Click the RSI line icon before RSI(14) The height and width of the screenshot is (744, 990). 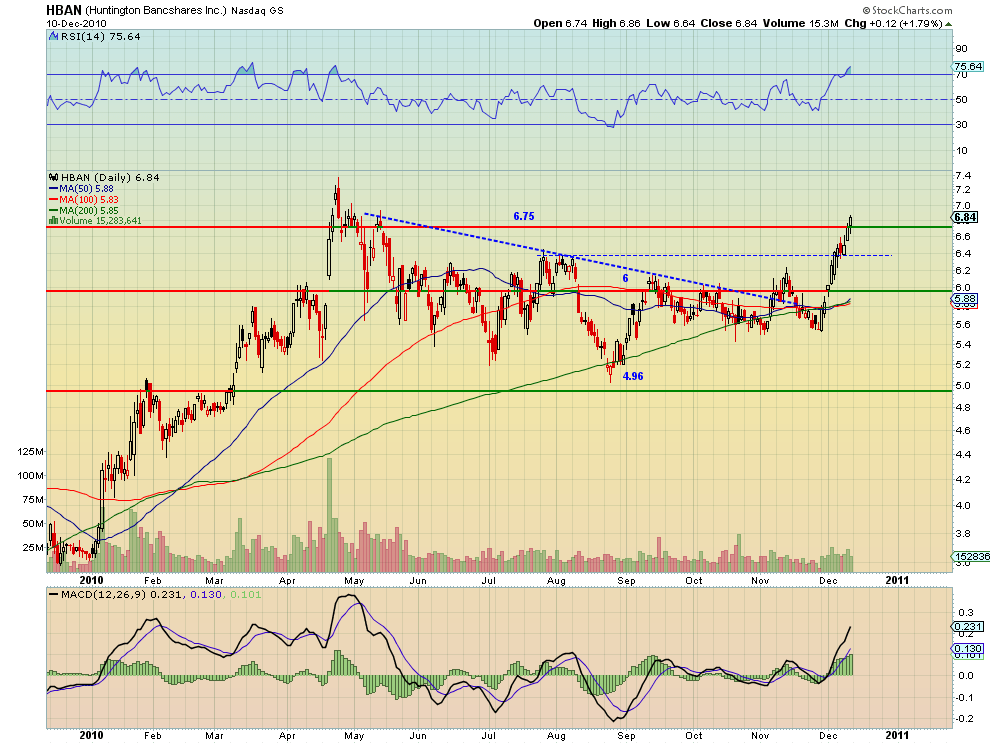pos(54,37)
